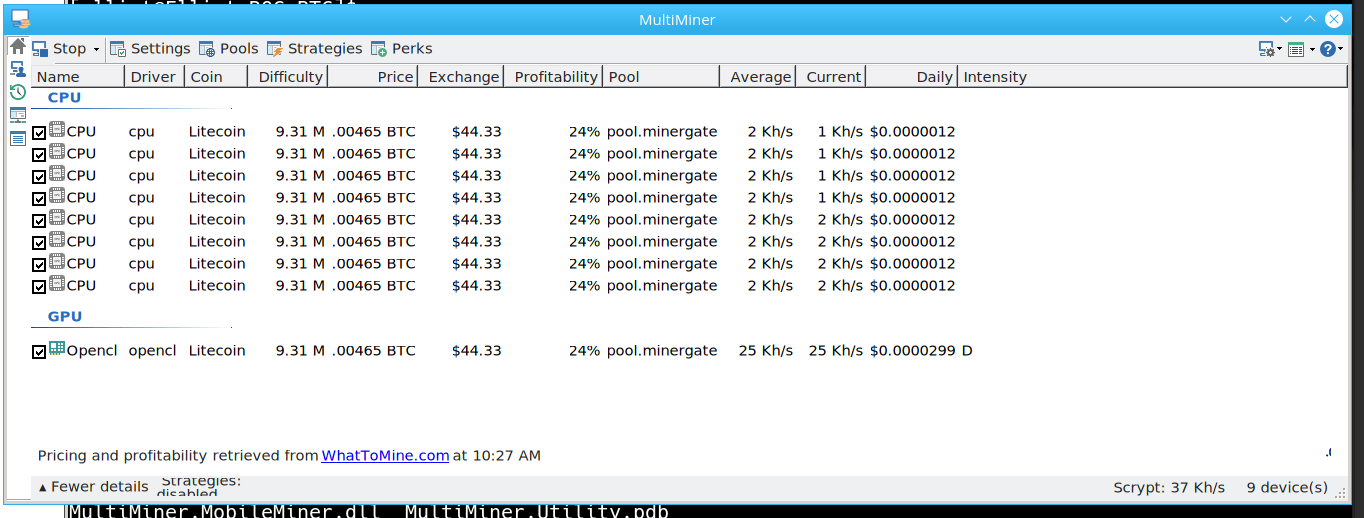Uncheck the sixth CPU device checkbox

pyautogui.click(x=39, y=243)
